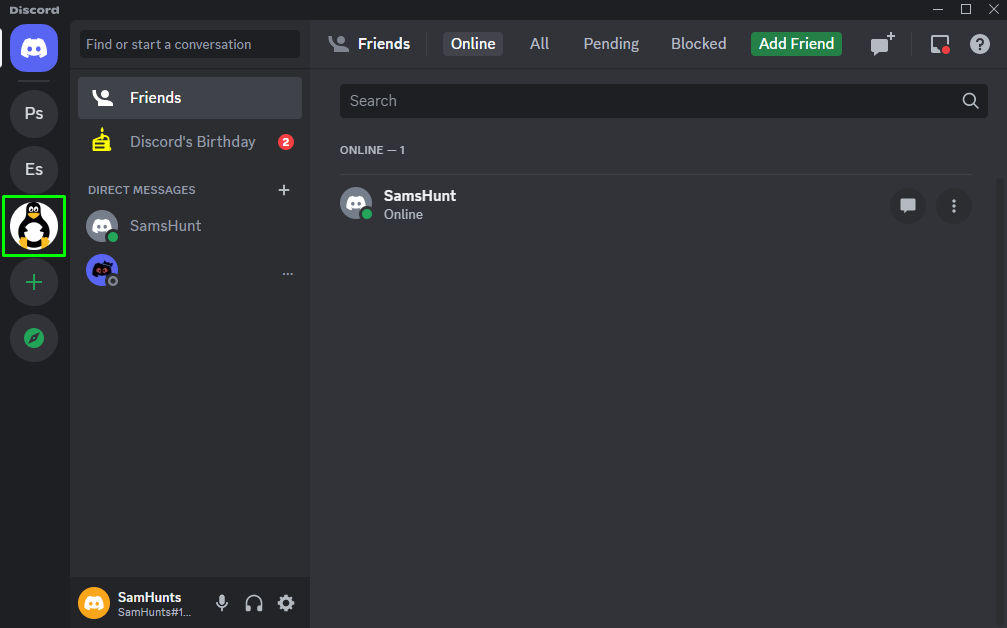Open user settings gear
Image resolution: width=1007 pixels, height=628 pixels.
286,603
